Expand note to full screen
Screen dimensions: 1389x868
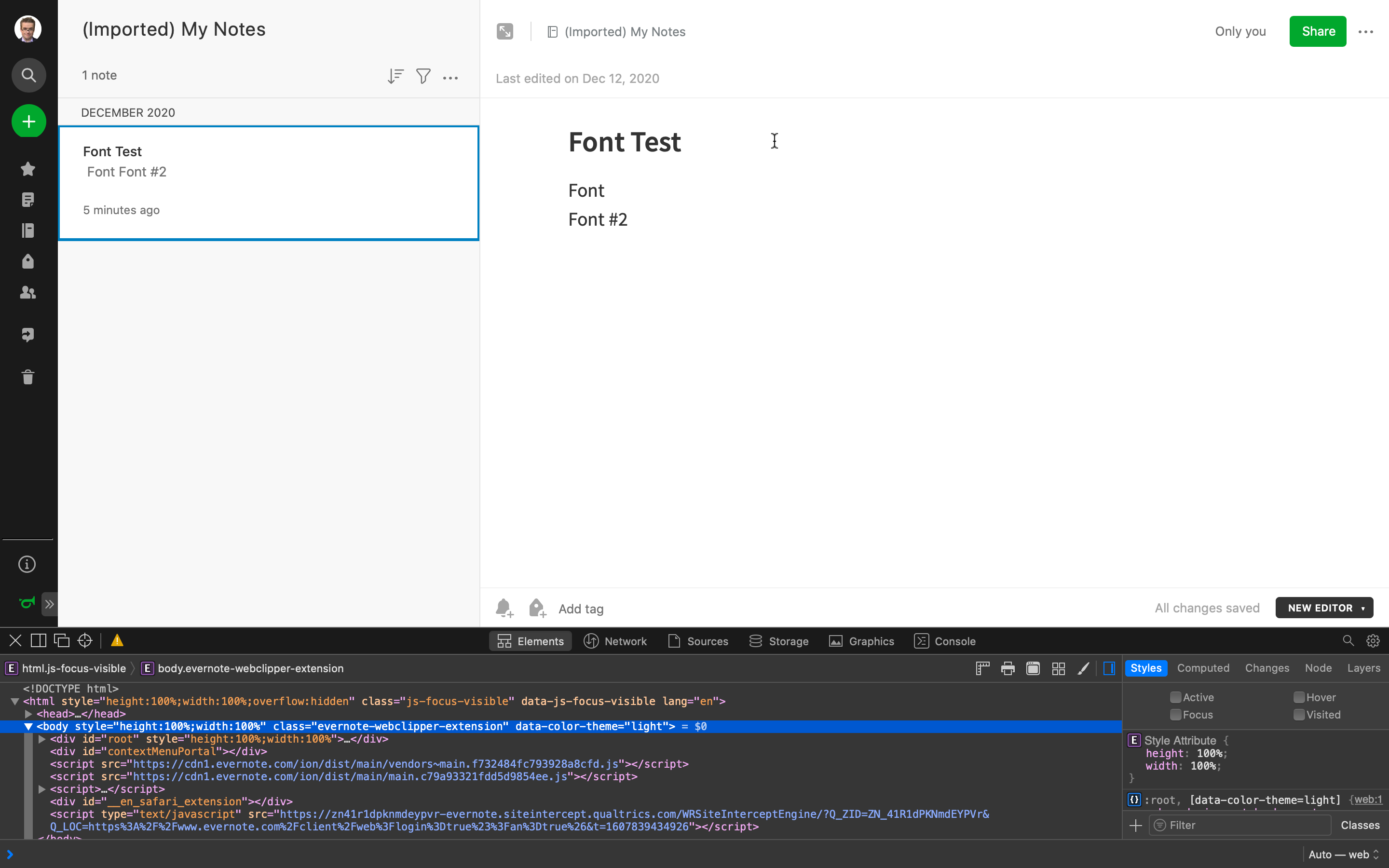[x=505, y=31]
